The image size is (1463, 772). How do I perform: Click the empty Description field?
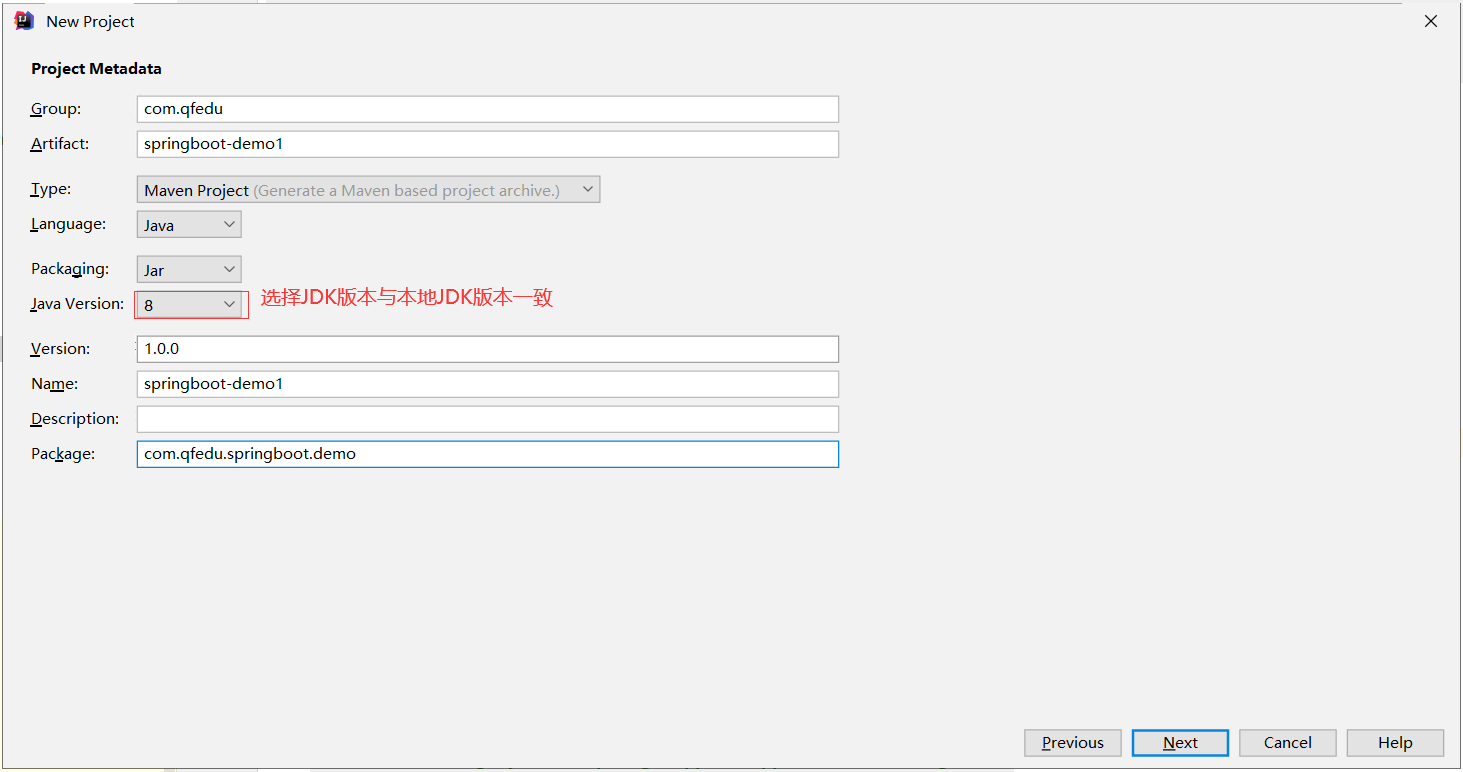(x=488, y=419)
